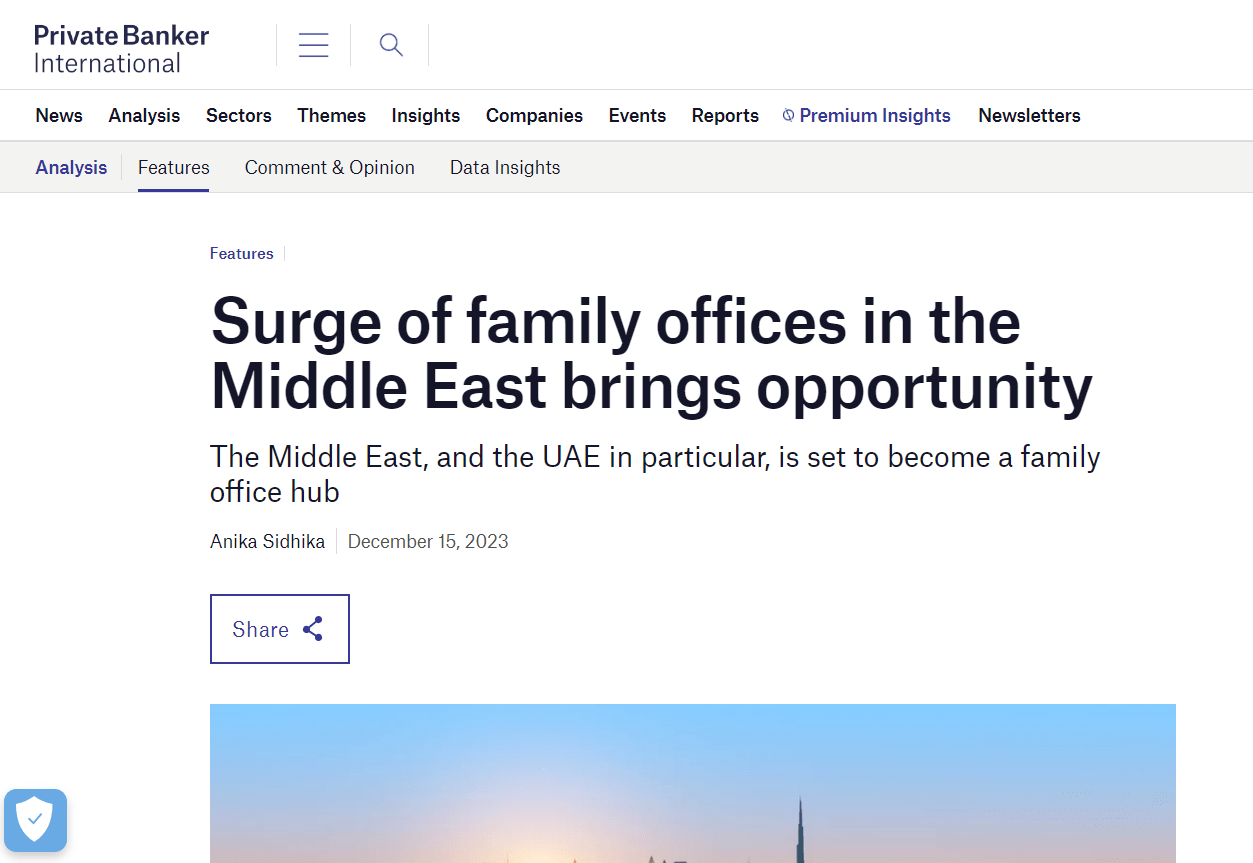Viewport: 1253px width, 863px height.
Task: Click the blue shield privacy badge
Action: pyautogui.click(x=35, y=820)
